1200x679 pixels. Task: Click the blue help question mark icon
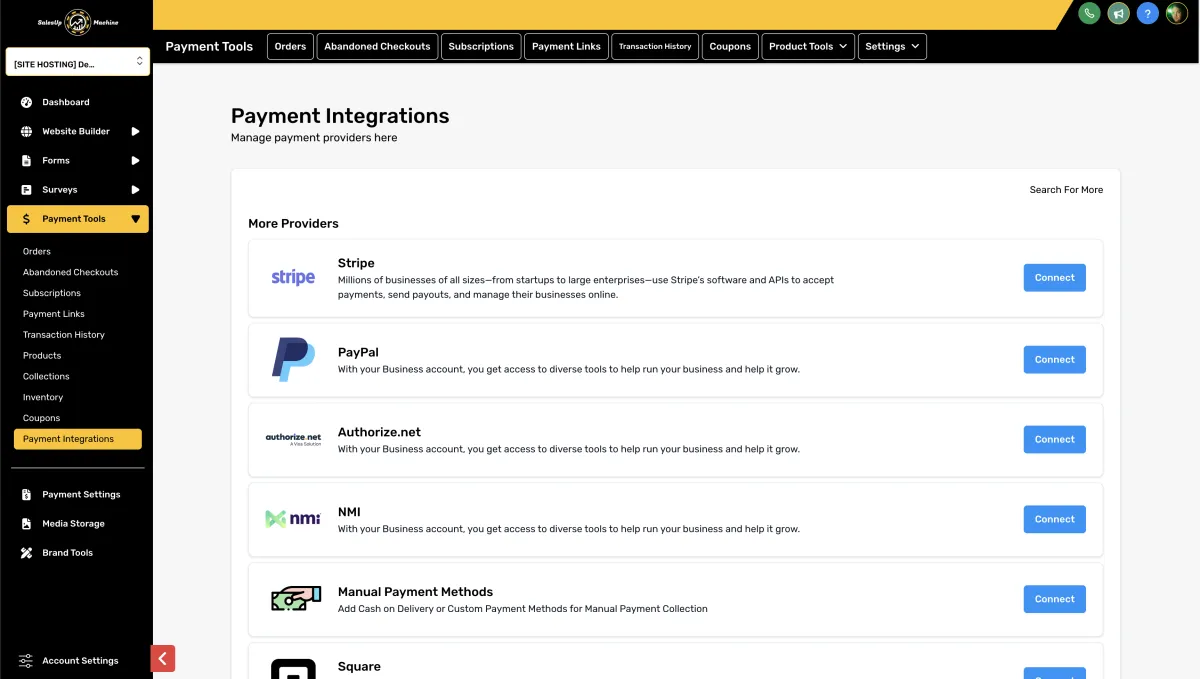tap(1148, 13)
